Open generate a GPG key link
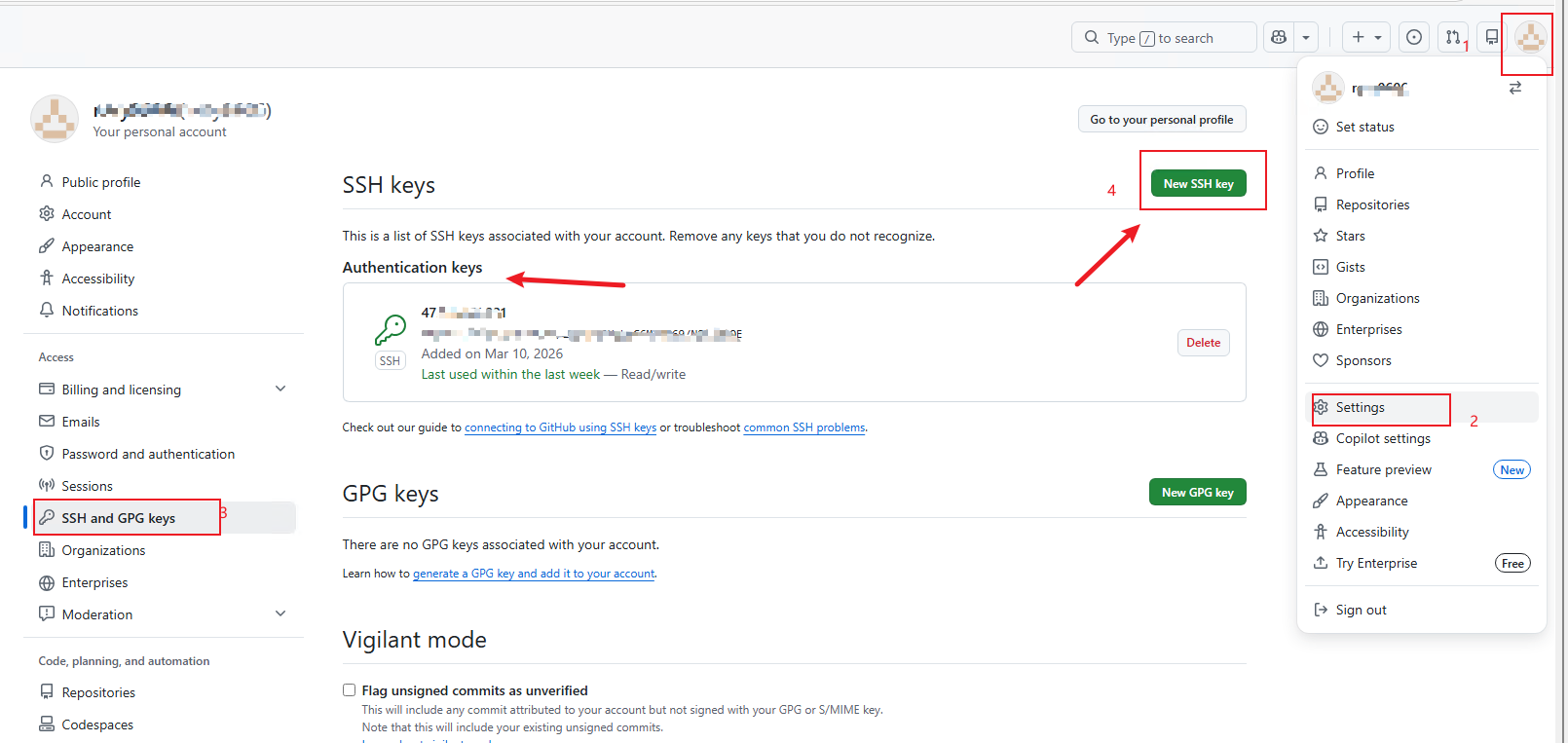 (x=534, y=574)
